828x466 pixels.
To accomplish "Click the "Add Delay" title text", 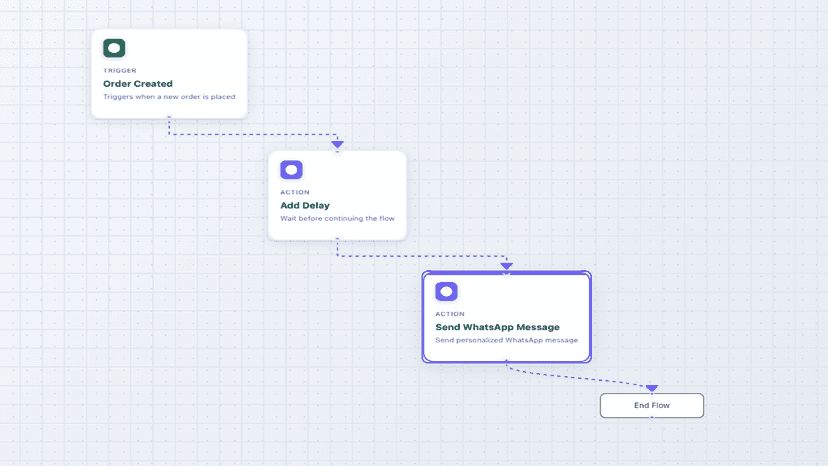I will point(305,206).
